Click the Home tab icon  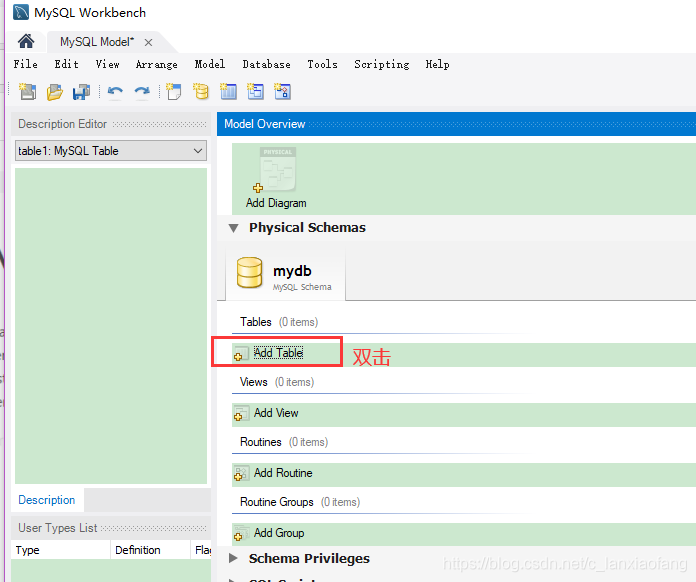[26, 41]
